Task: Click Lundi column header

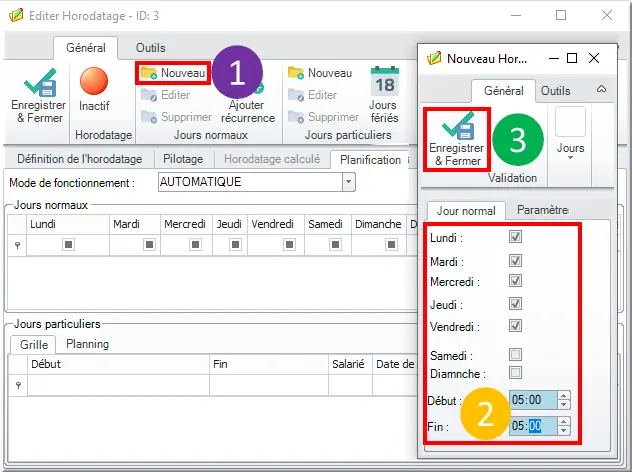Action: tap(68, 224)
